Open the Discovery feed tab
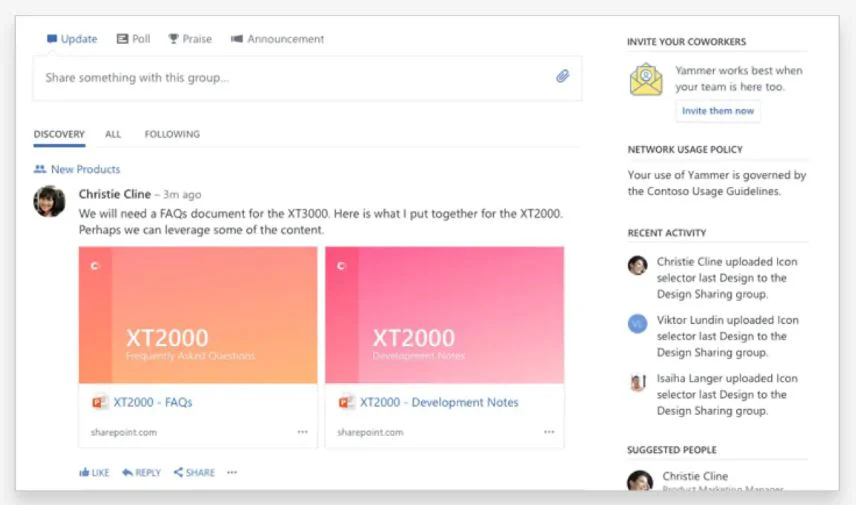 coord(59,134)
